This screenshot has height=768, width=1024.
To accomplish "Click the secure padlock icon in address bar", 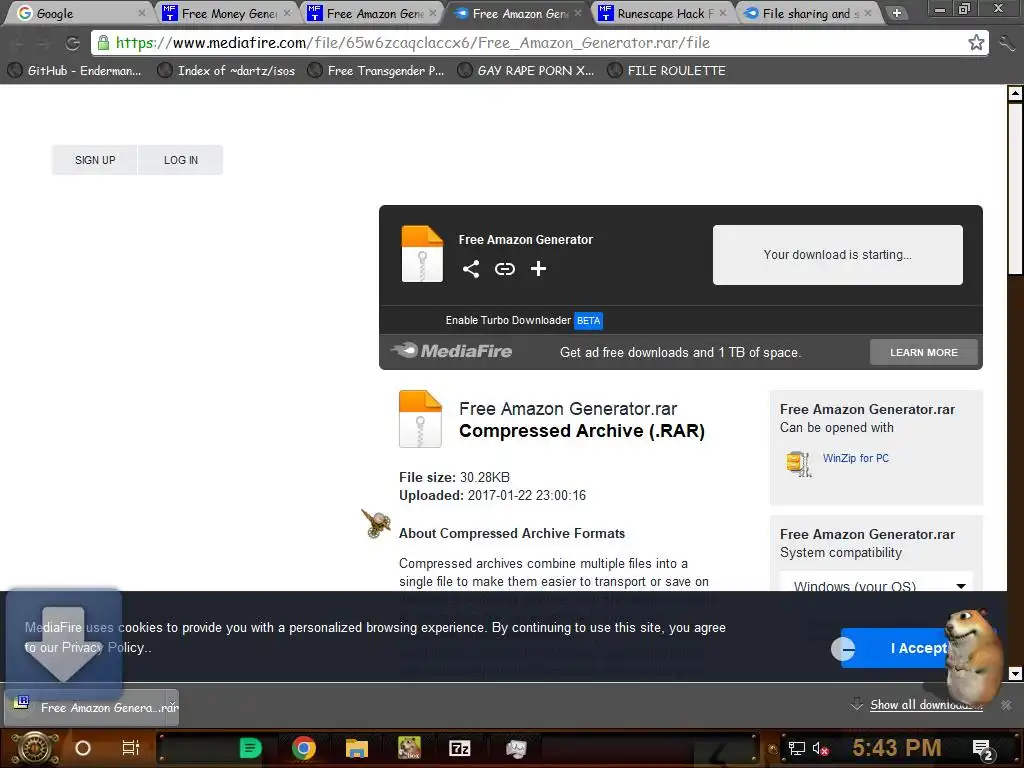I will [103, 43].
